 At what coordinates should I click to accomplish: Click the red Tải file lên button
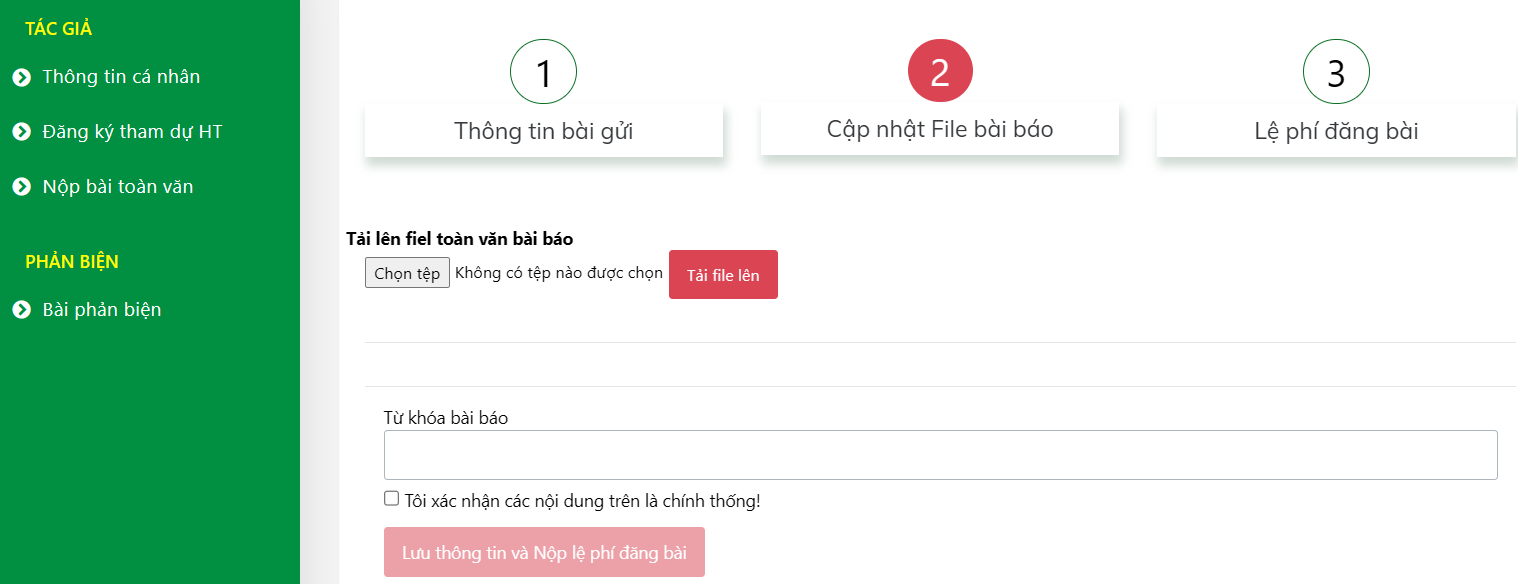click(723, 275)
